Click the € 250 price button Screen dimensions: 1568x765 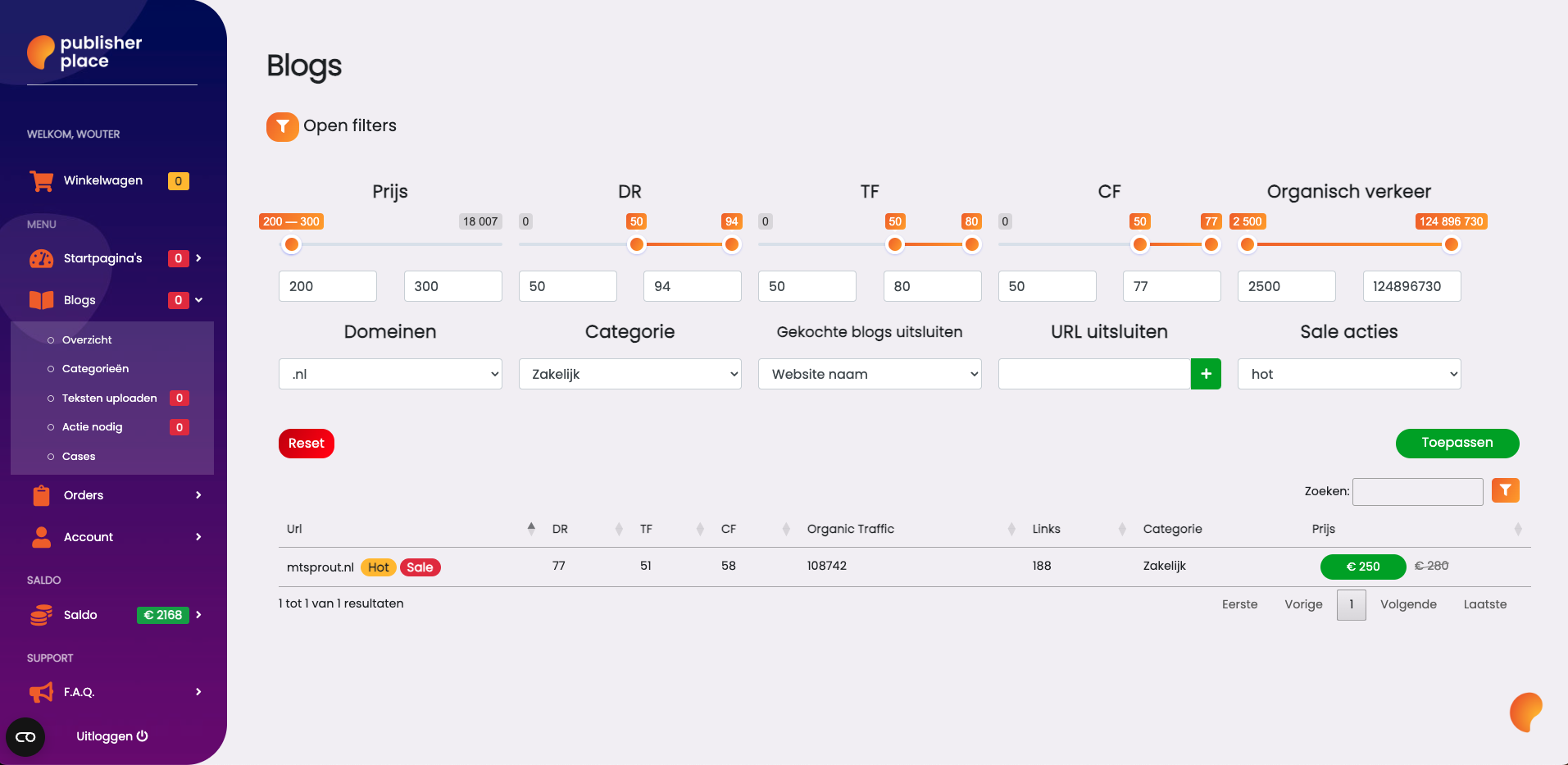point(1362,567)
